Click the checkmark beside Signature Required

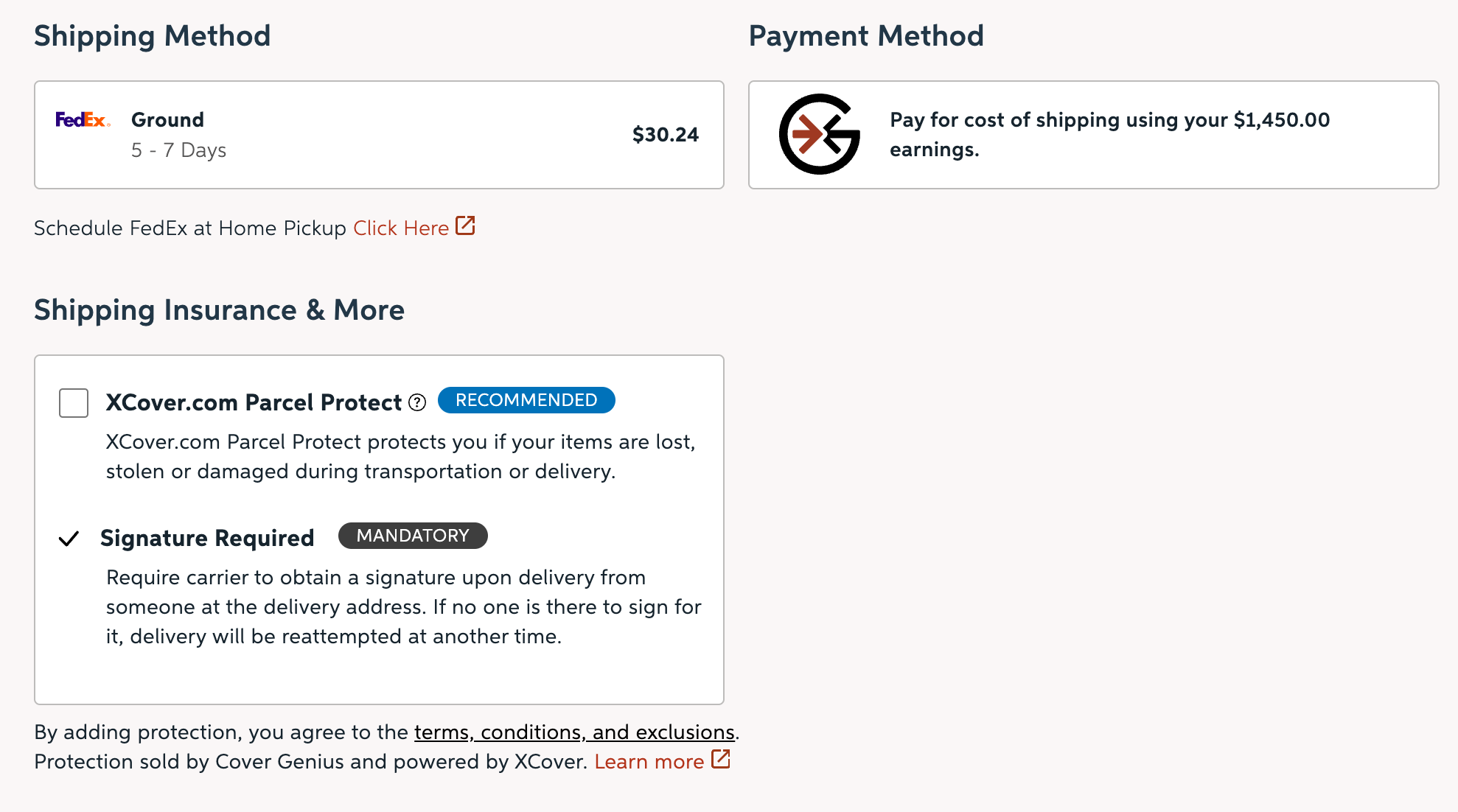pos(70,538)
